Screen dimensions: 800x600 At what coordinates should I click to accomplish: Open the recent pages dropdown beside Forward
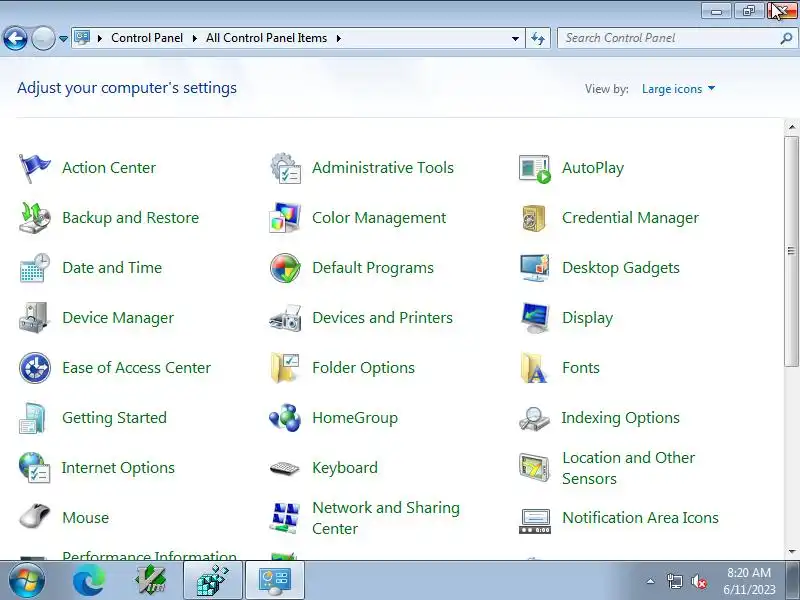[63, 39]
